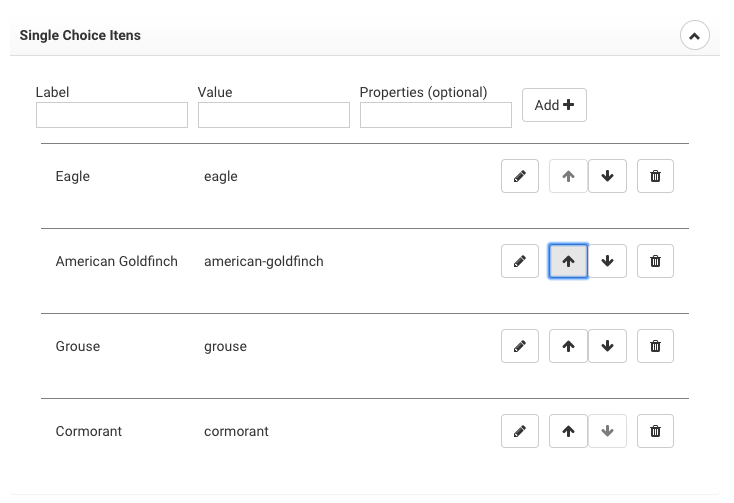Shift the Grouse item up
This screenshot has width=734, height=503.
click(568, 346)
